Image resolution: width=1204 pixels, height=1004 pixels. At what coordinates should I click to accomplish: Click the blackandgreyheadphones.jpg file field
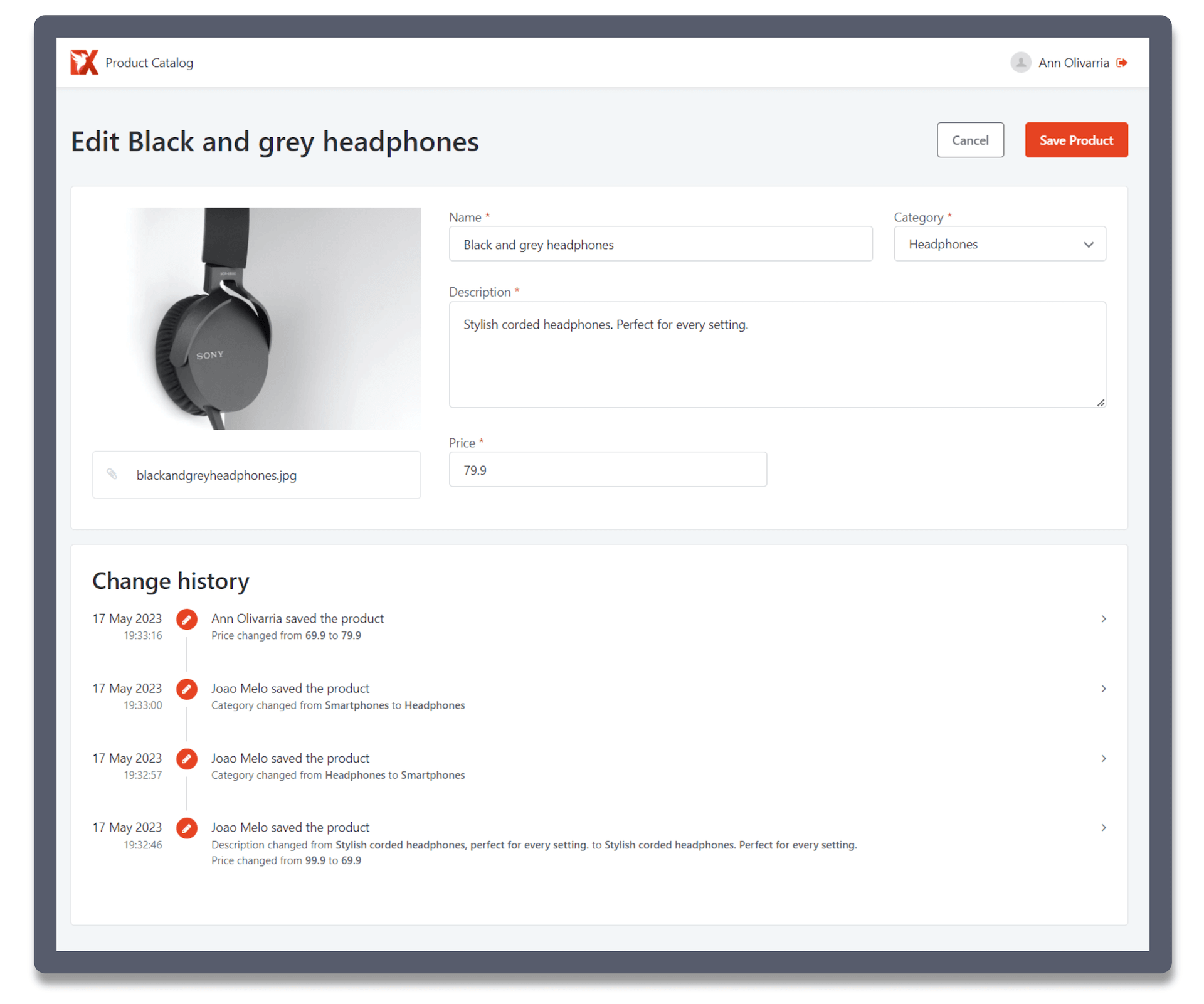(256, 475)
